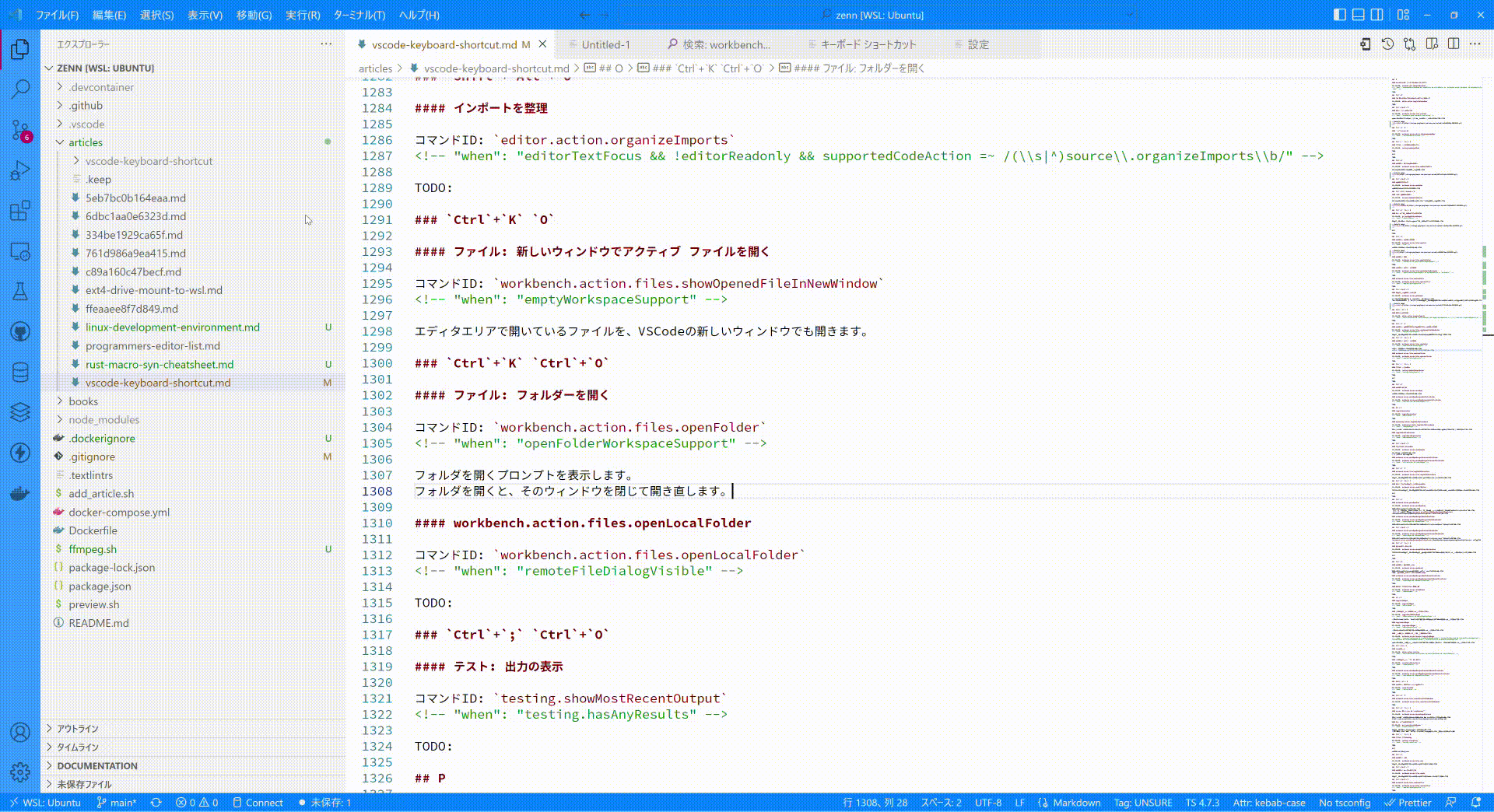Switch to the キーボード ショートカット tab
Screen dimensions: 1494x812
click(x=868, y=45)
